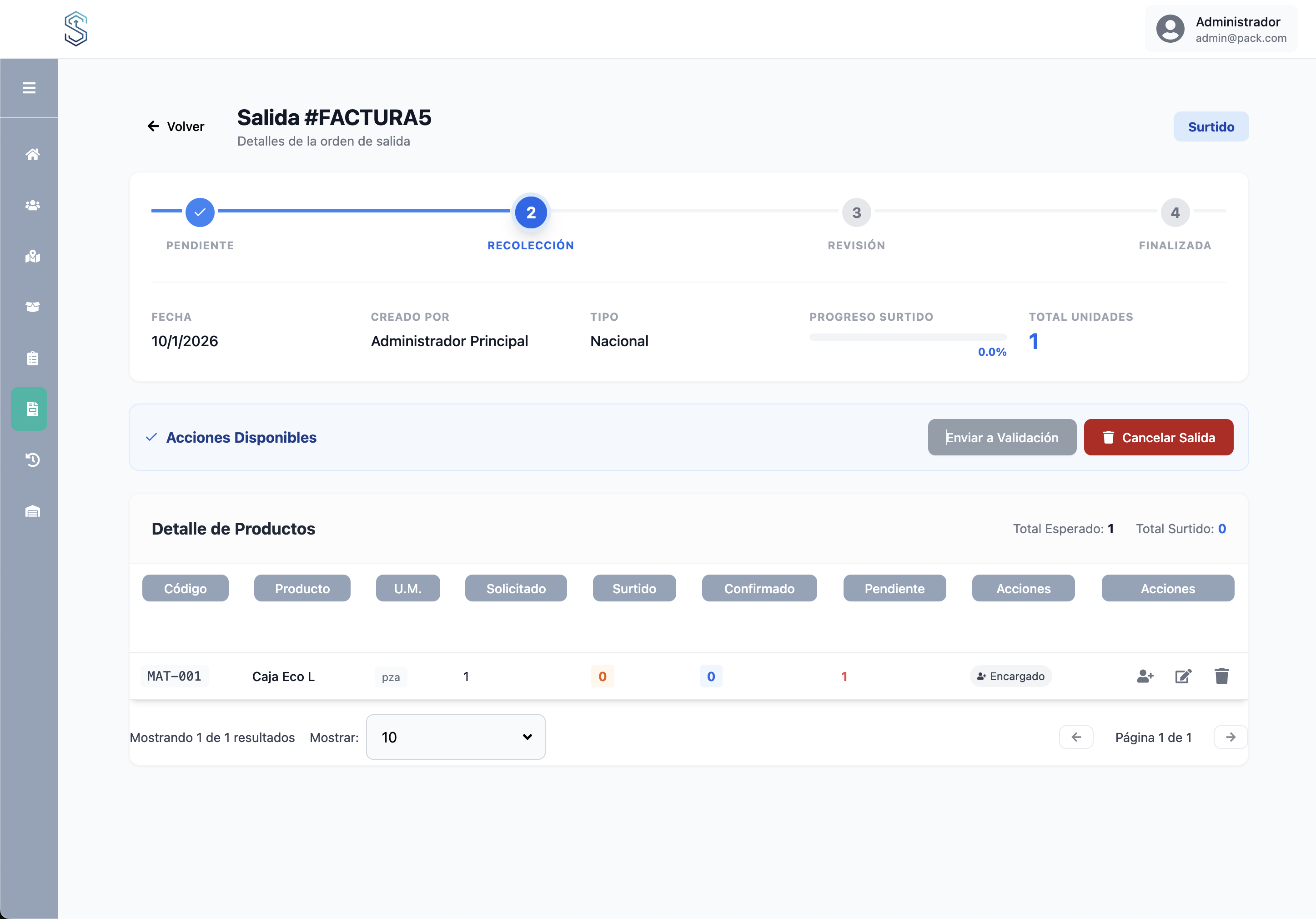The height and width of the screenshot is (919, 1316).
Task: Open the warehouse sidebar icon
Action: [x=33, y=511]
